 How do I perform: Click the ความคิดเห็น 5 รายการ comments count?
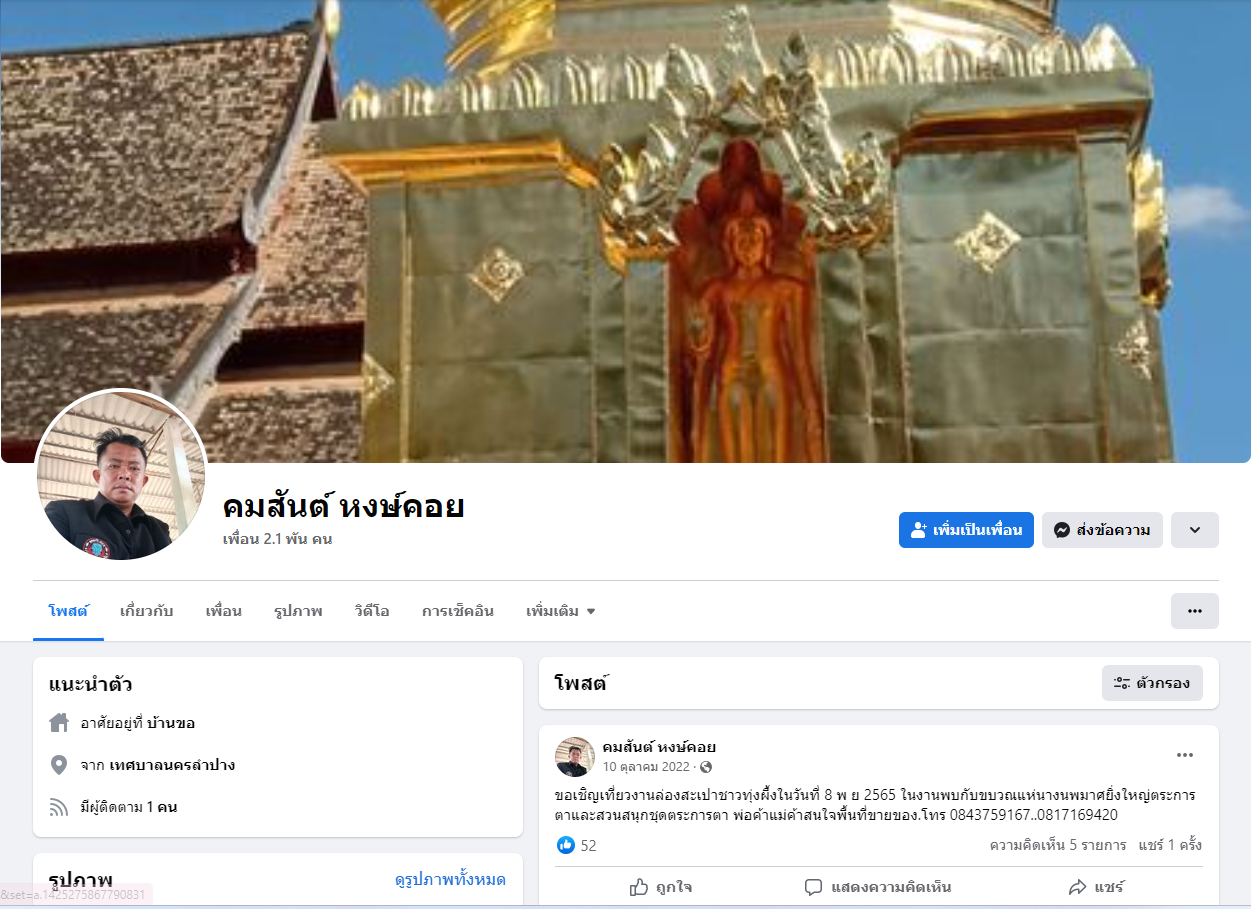click(x=1058, y=845)
